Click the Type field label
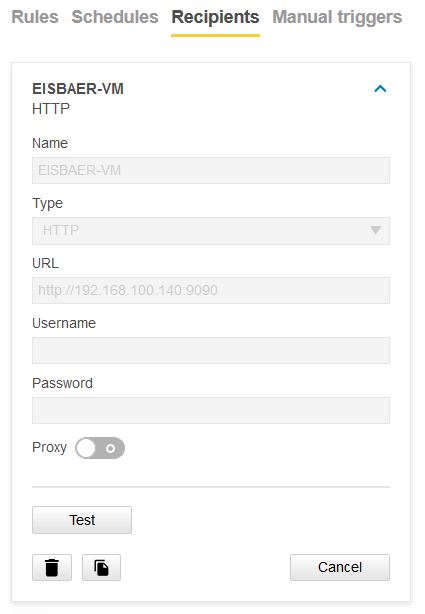This screenshot has height=614, width=425. tap(47, 203)
